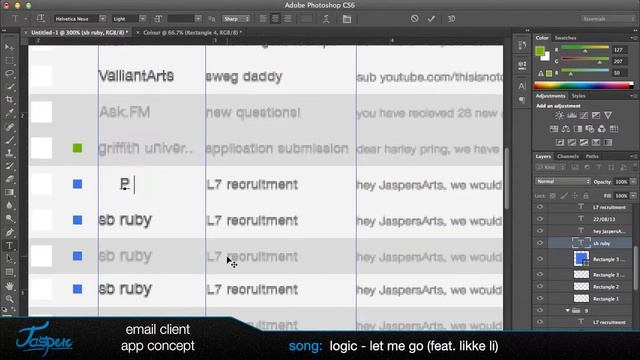Open the Character and Paragraph panels

coord(347,19)
